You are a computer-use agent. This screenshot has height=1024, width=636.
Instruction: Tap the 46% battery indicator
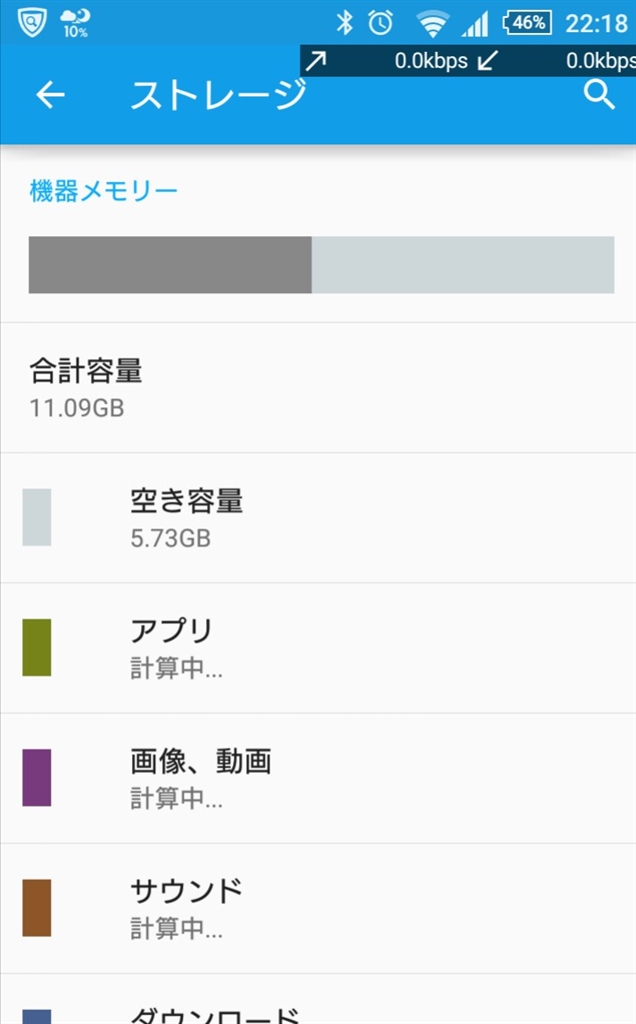click(x=526, y=22)
